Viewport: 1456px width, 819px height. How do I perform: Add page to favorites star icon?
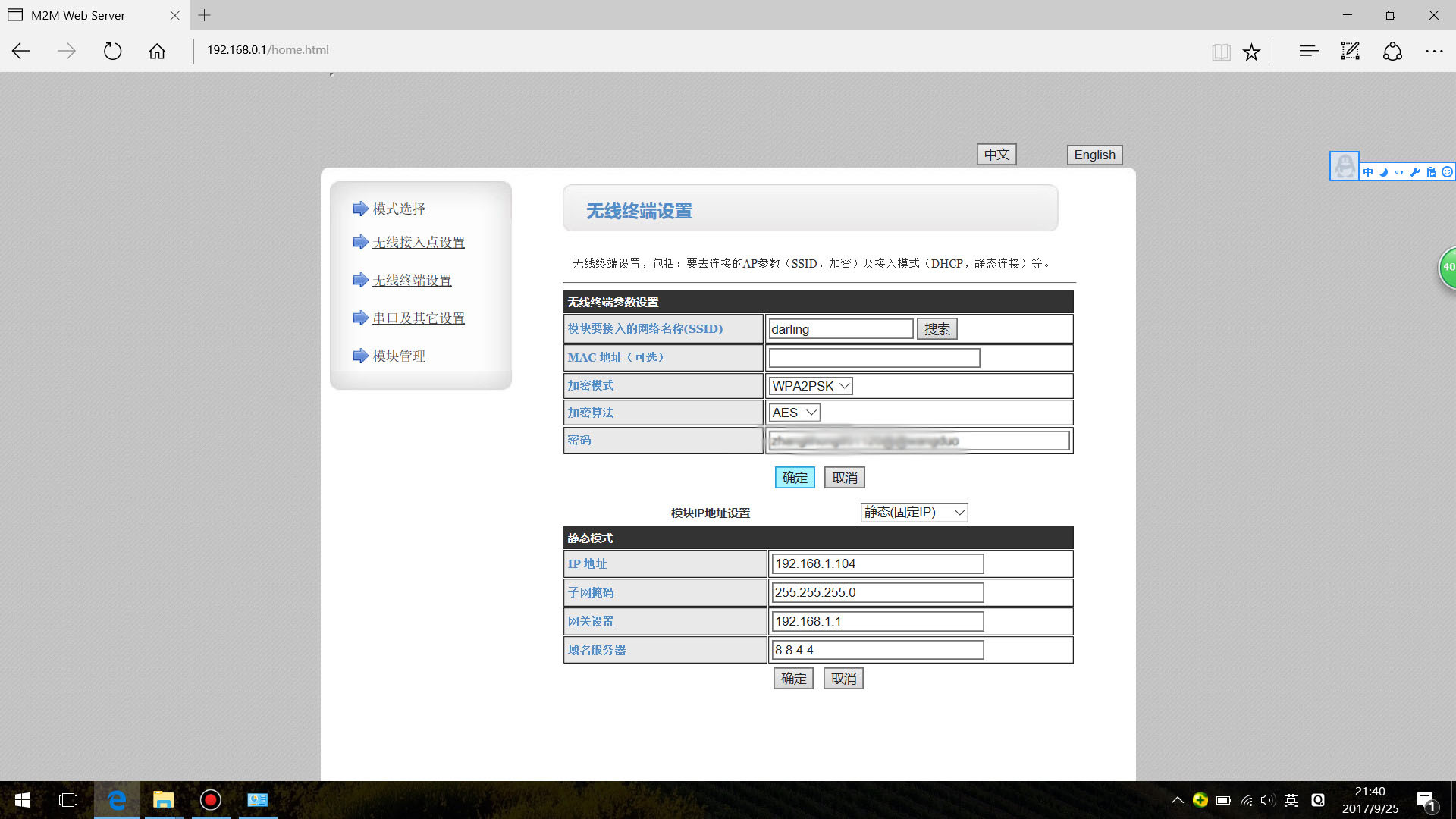pyautogui.click(x=1251, y=52)
